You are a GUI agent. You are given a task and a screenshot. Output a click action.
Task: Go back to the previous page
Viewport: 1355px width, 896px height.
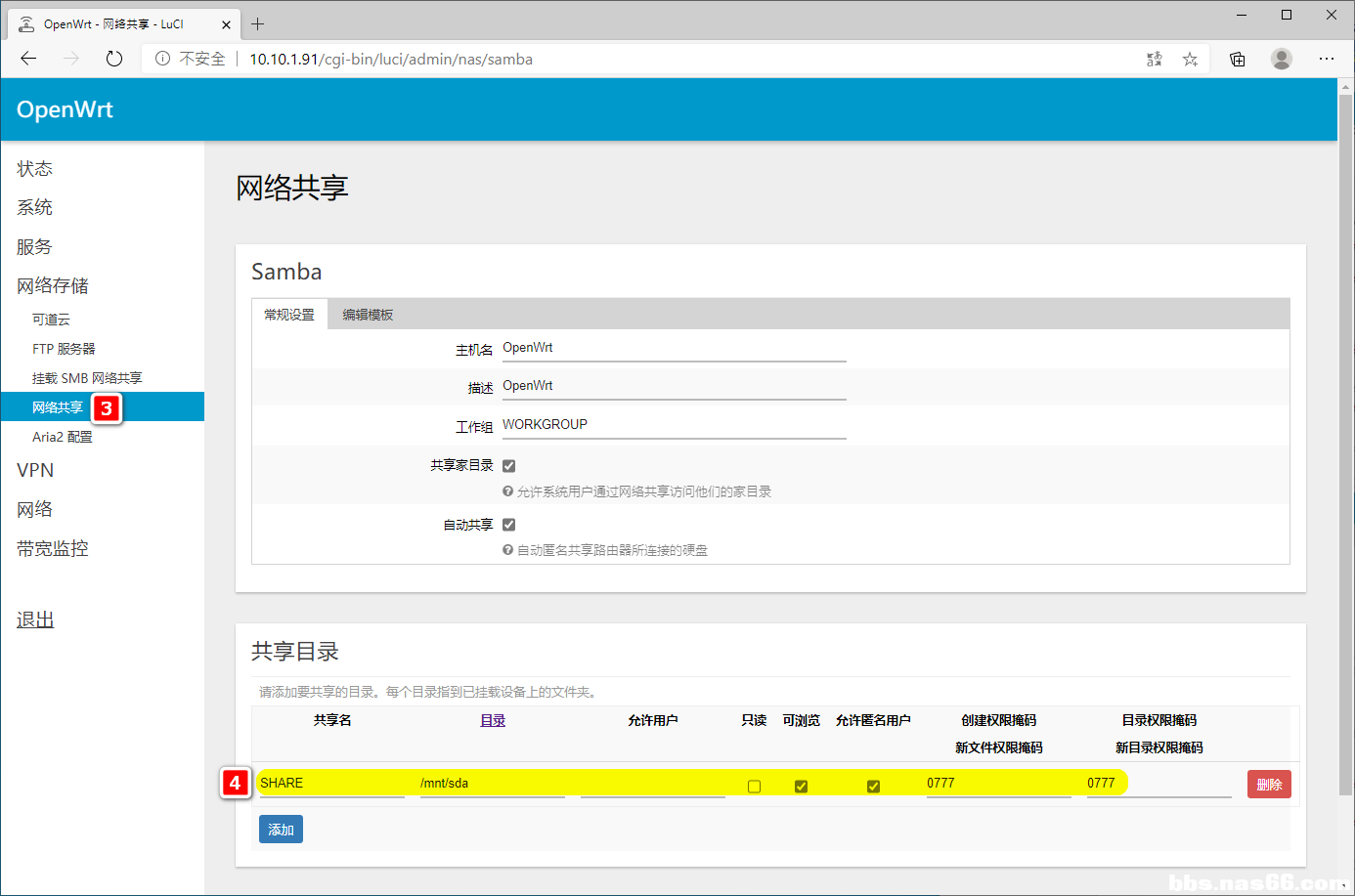(x=28, y=59)
